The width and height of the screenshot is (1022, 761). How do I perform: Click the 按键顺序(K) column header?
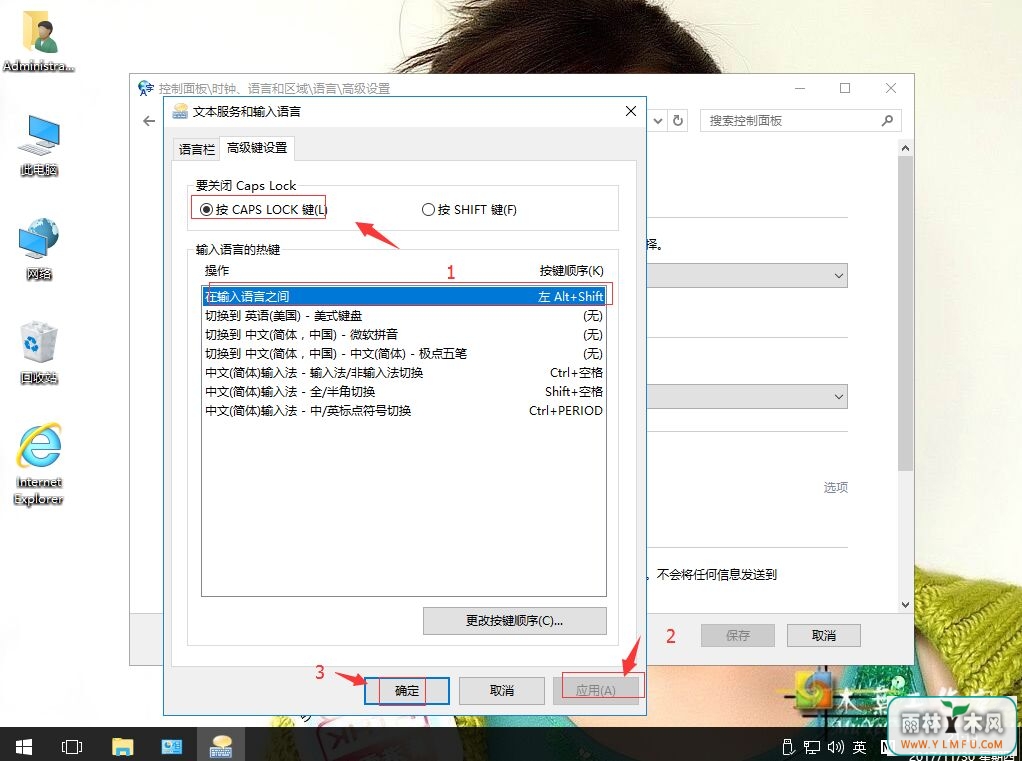click(x=572, y=270)
